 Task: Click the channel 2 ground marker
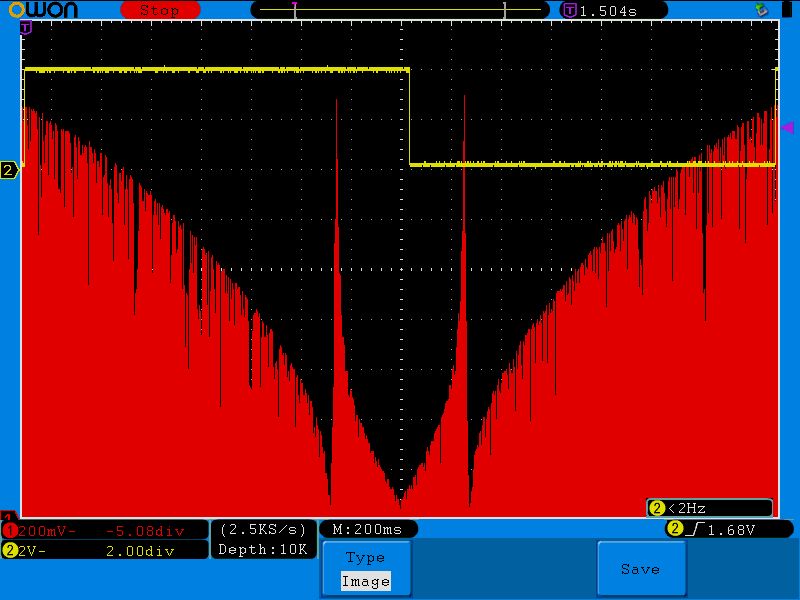coord(9,170)
